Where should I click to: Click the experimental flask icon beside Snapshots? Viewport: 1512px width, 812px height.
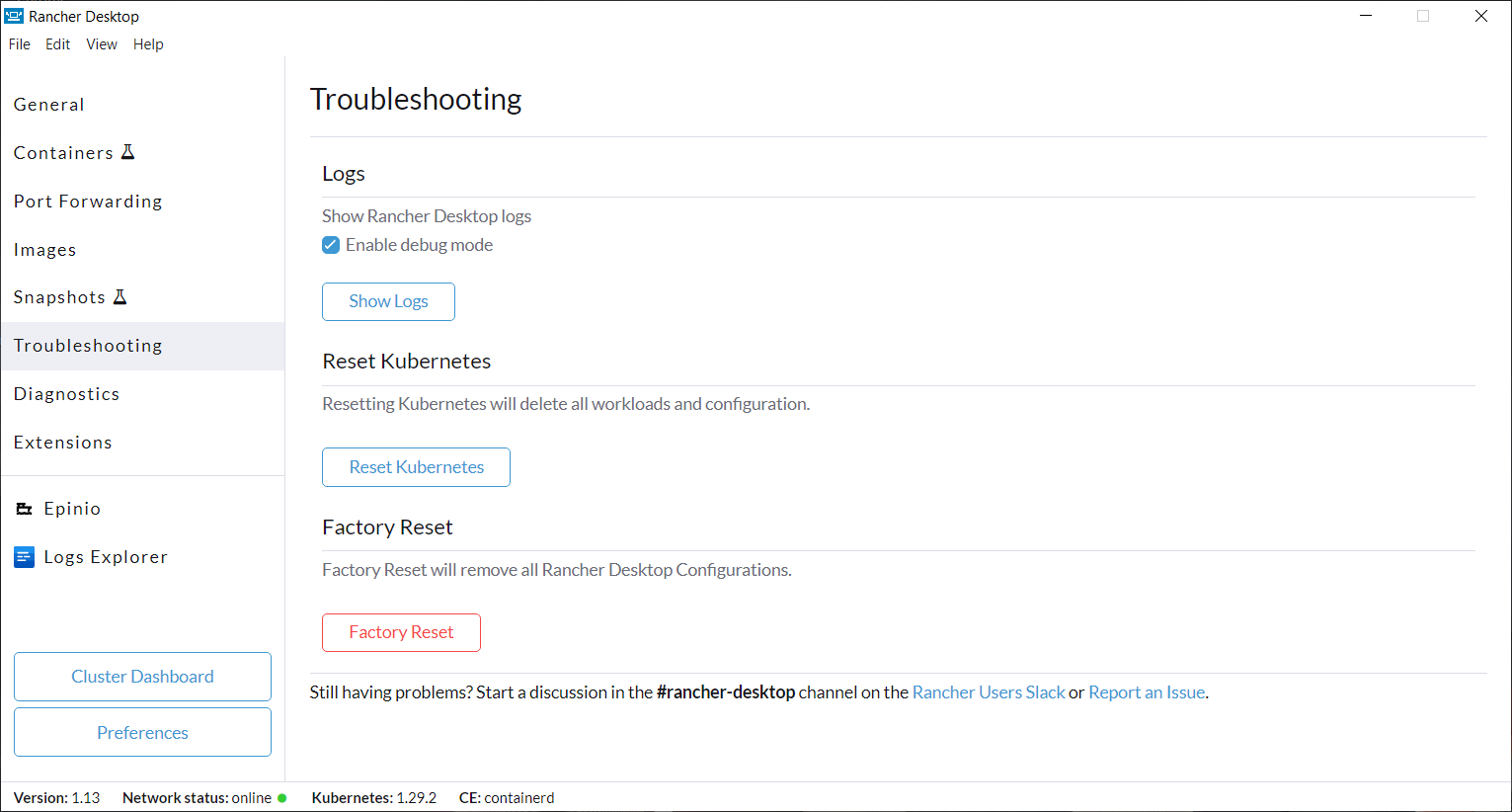[120, 296]
